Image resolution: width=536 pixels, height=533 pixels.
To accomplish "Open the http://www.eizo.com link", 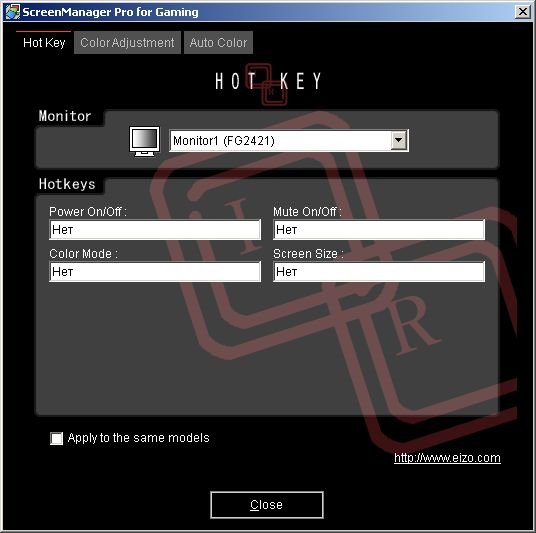I will pos(447,457).
